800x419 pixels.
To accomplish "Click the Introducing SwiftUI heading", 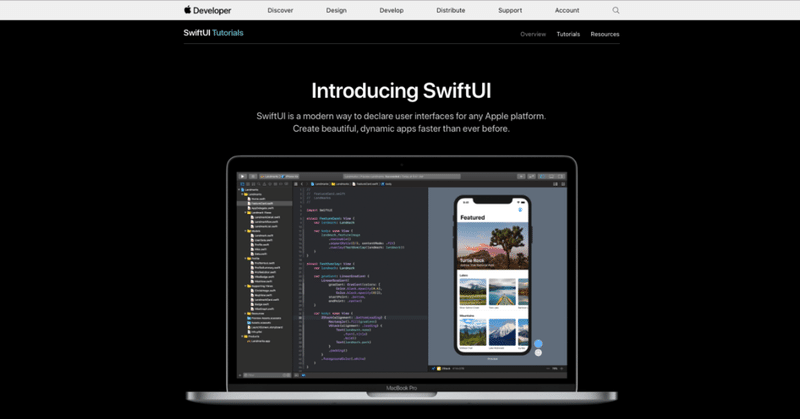I will [401, 91].
